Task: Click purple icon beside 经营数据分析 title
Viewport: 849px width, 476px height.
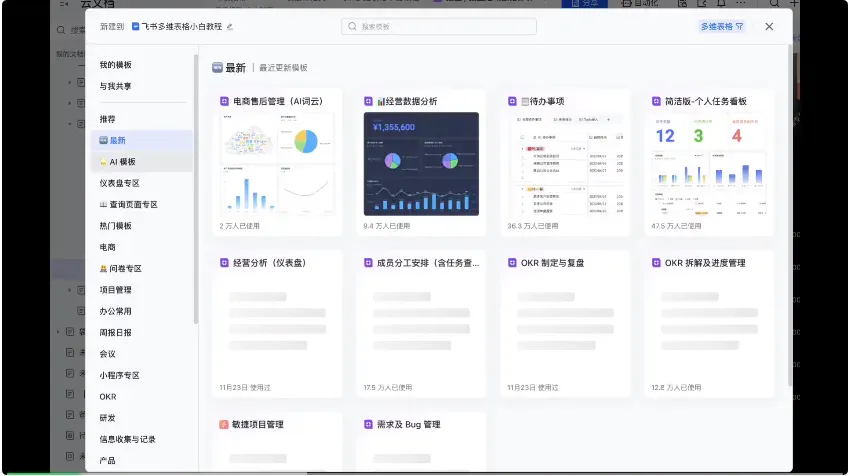Action: tap(368, 101)
